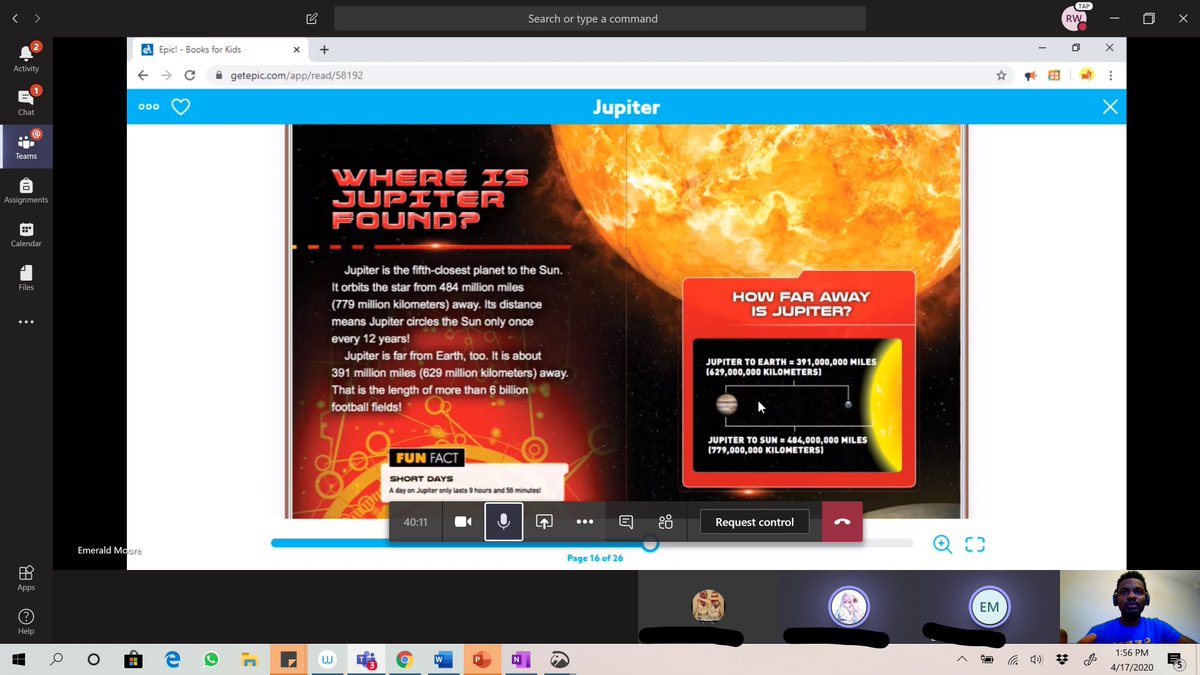Open the Chrome profile avatar
The height and width of the screenshot is (675, 1200).
pyautogui.click(x=1086, y=75)
